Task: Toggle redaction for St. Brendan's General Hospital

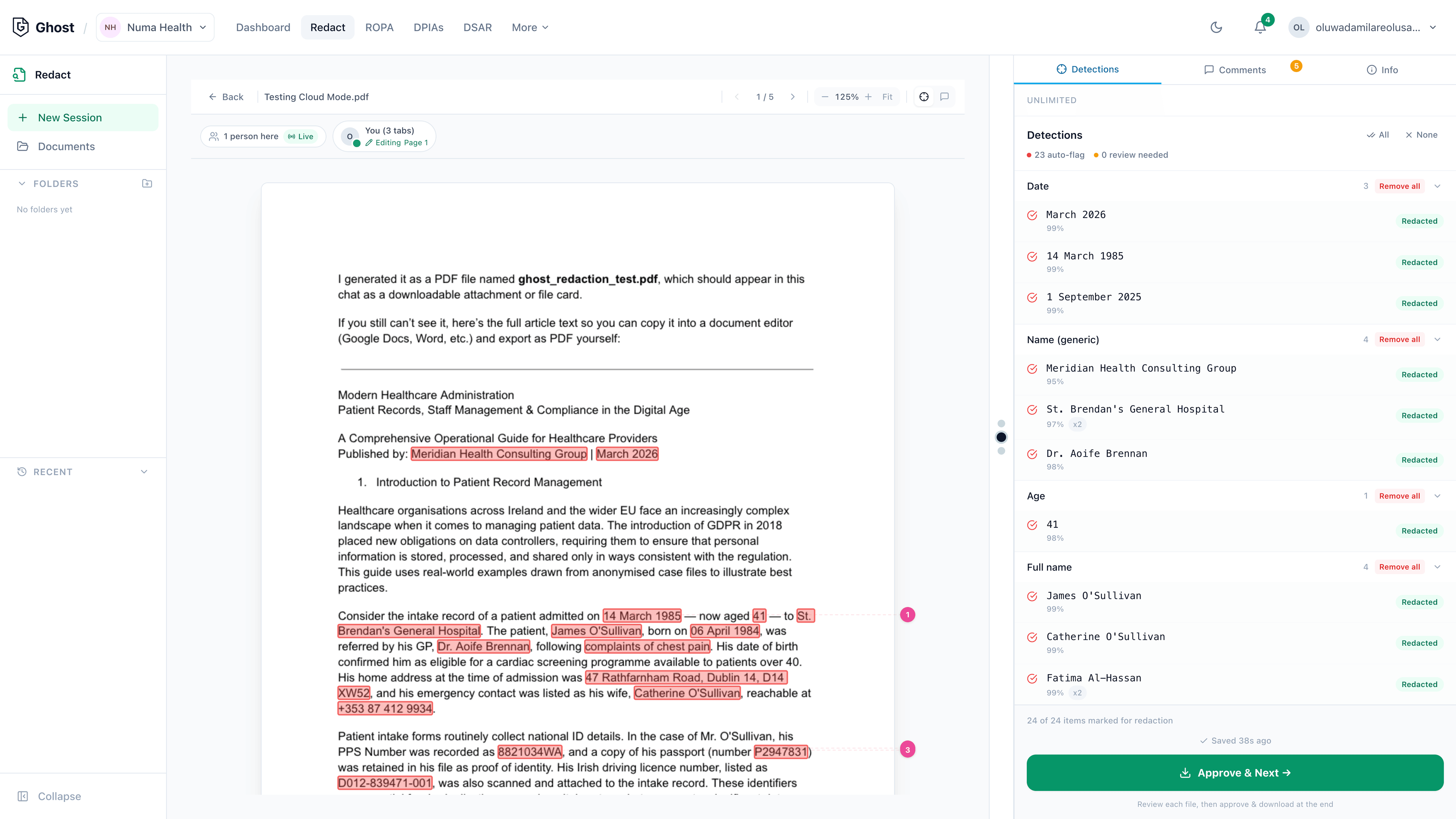Action: click(x=1032, y=410)
